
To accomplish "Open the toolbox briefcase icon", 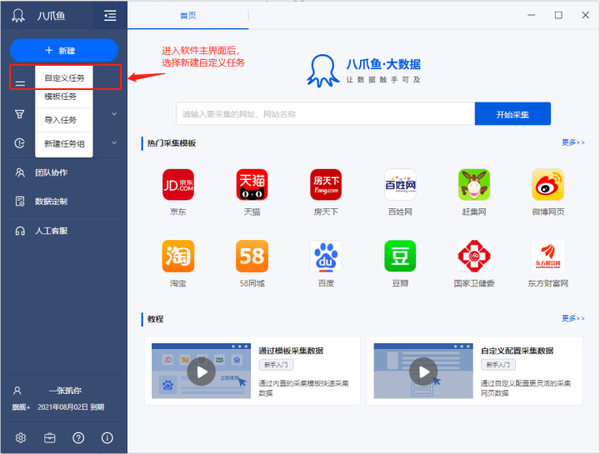I will point(50,438).
